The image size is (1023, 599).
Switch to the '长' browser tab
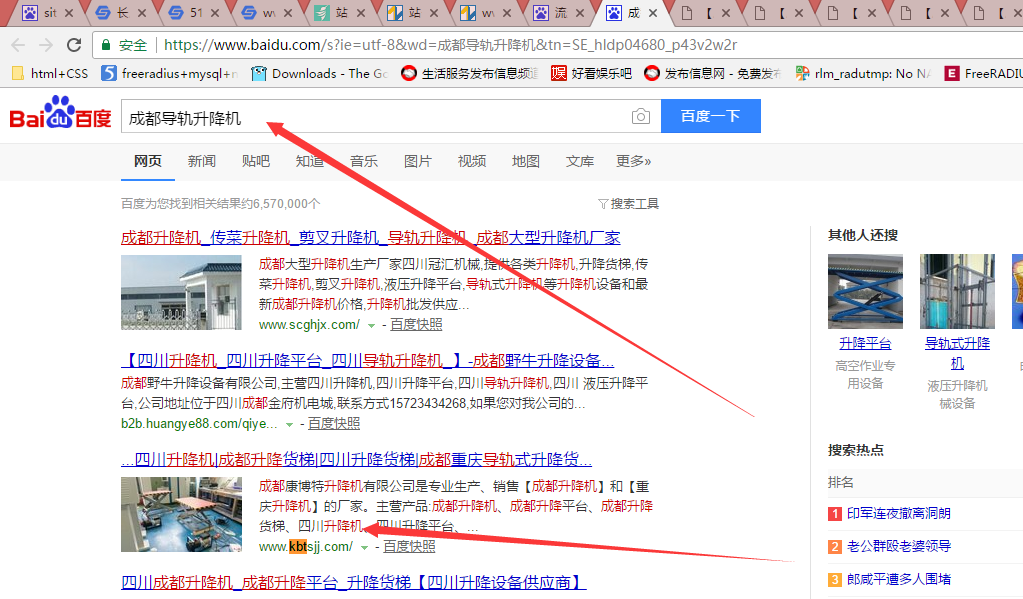pyautogui.click(x=123, y=12)
